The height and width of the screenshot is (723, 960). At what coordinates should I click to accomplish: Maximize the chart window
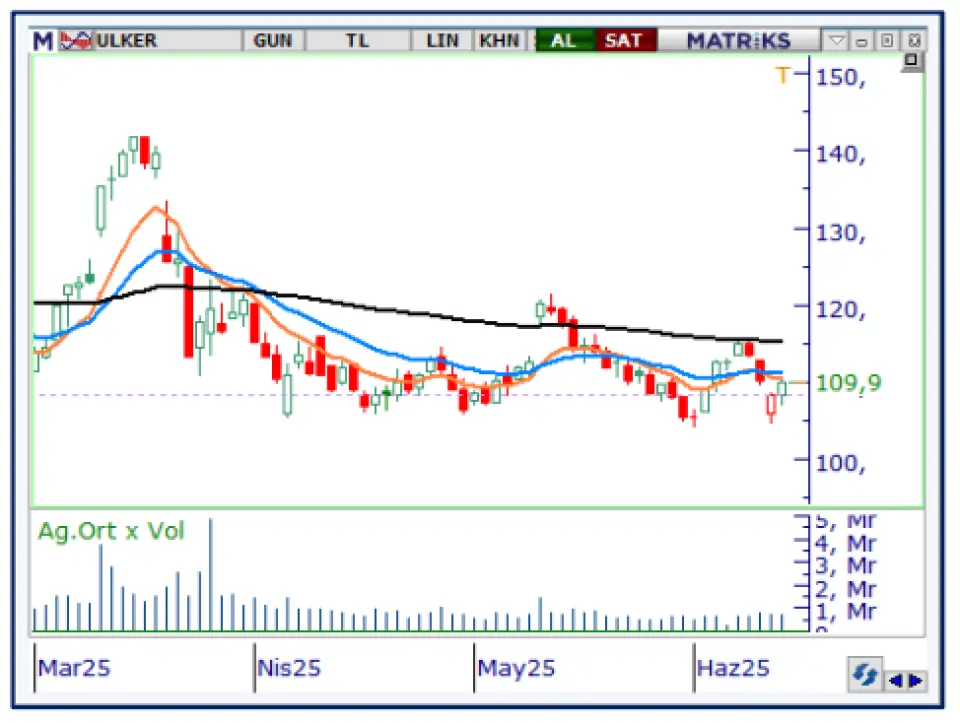pyautogui.click(x=887, y=41)
